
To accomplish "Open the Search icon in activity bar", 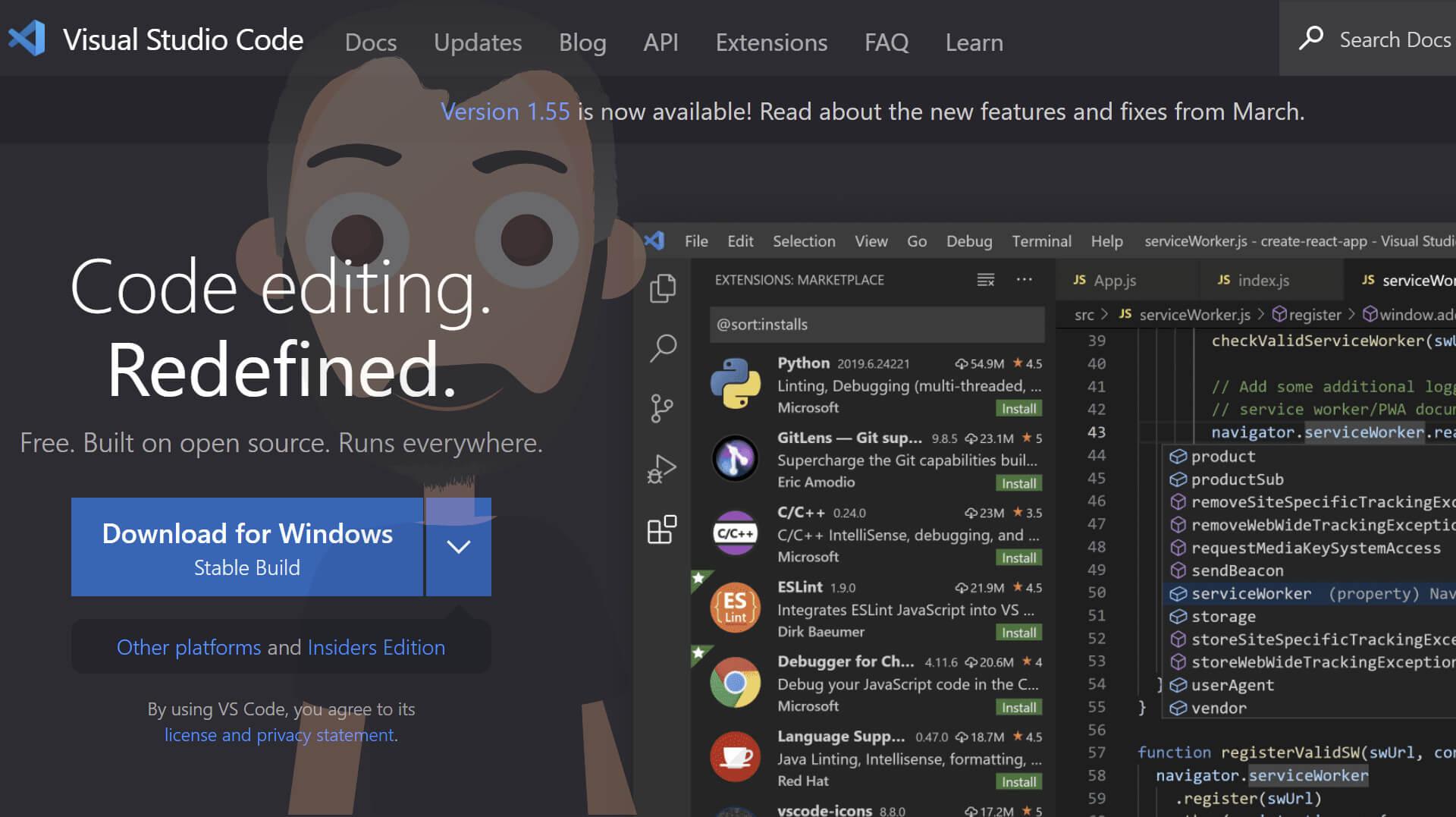I will coord(662,348).
